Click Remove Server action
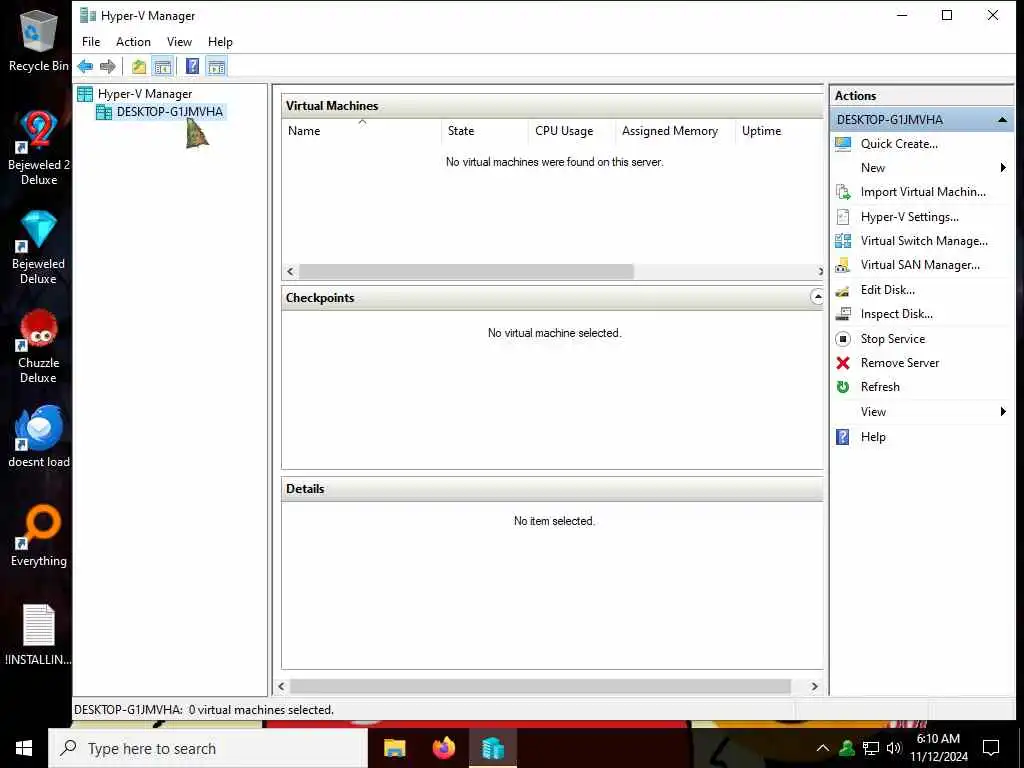The image size is (1024, 768). (x=899, y=363)
